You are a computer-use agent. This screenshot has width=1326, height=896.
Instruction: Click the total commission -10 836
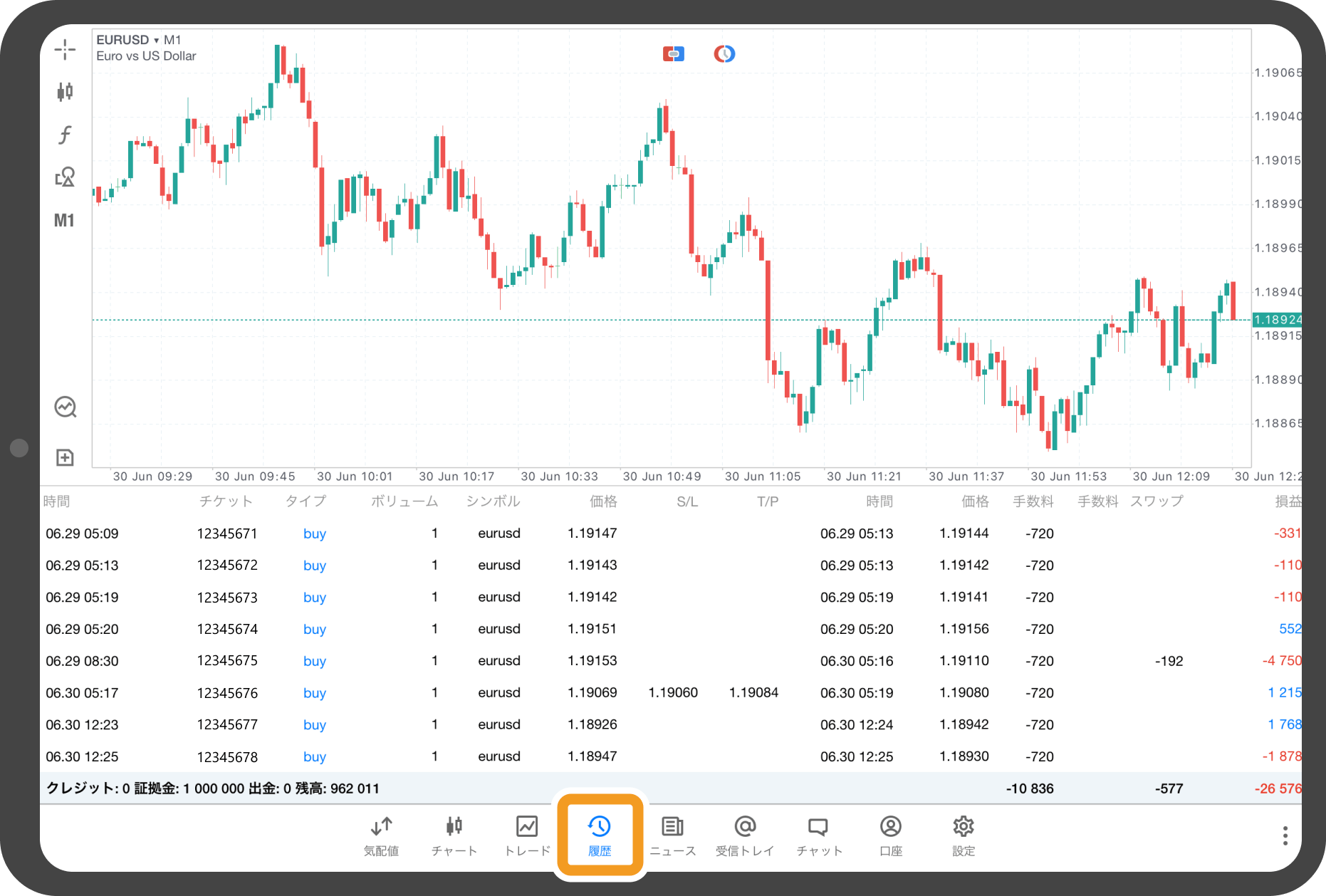point(1029,788)
